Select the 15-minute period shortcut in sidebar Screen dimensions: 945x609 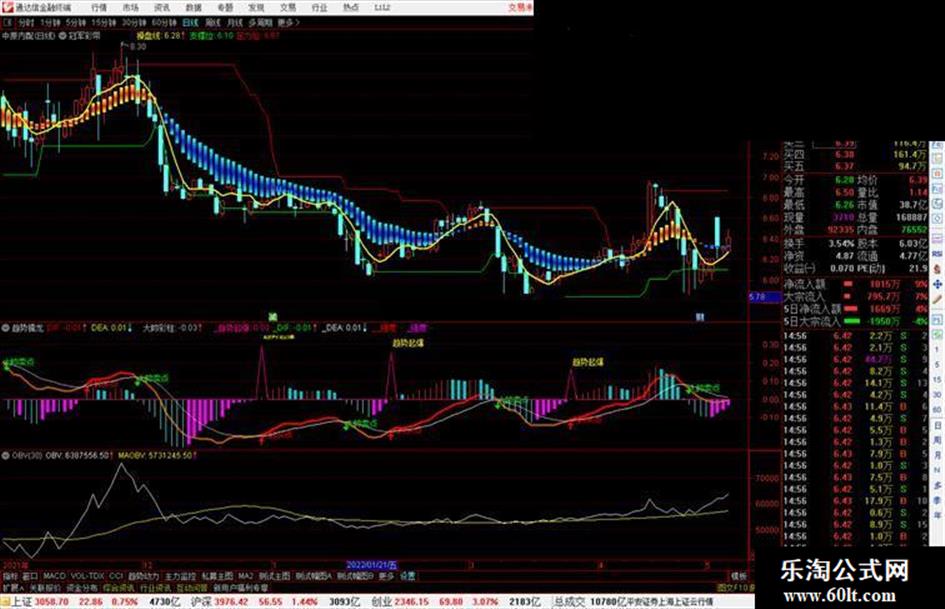[937, 380]
